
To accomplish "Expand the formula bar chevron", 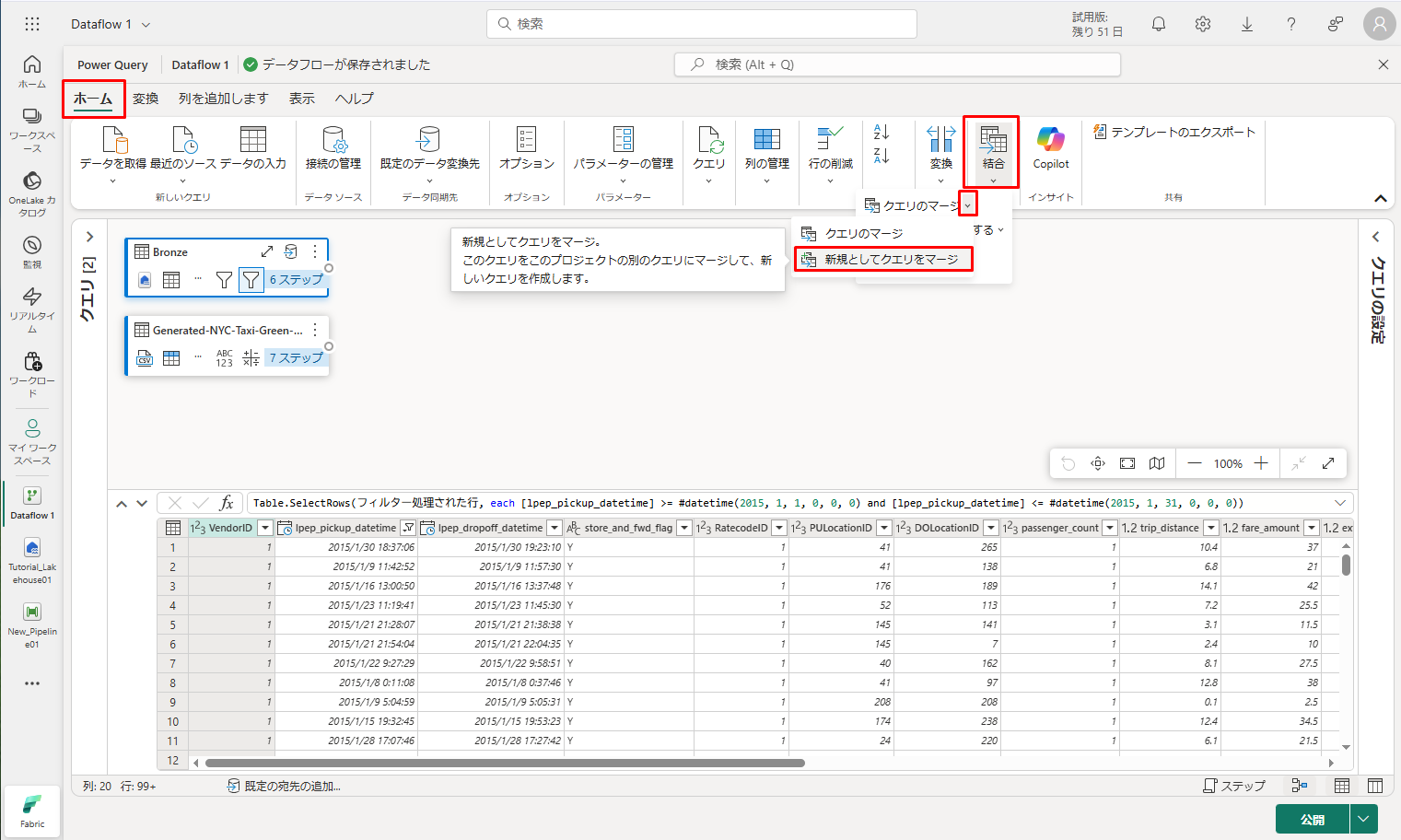I will 1340,503.
